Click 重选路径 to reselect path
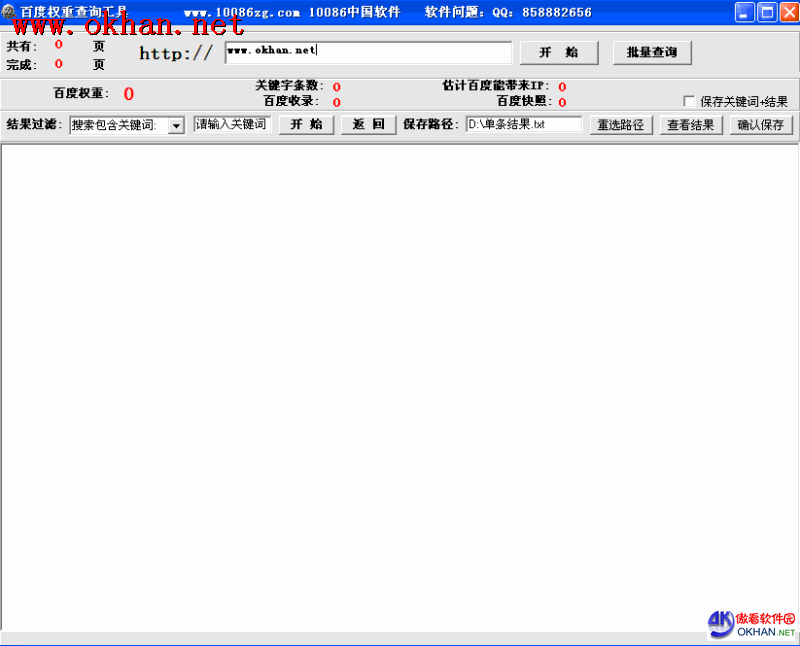 [x=621, y=125]
